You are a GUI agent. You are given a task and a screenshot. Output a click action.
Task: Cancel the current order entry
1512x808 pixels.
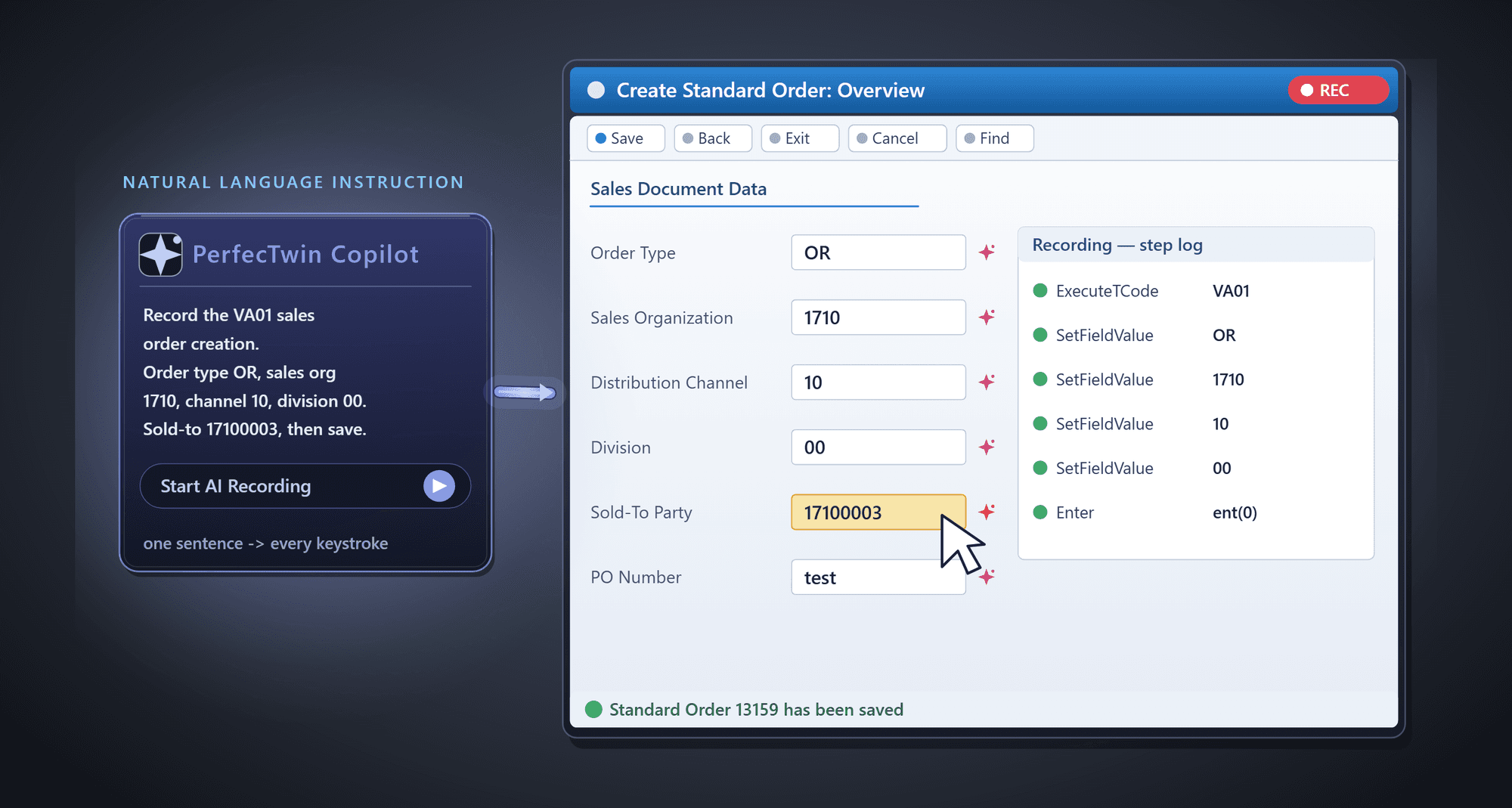click(x=897, y=138)
